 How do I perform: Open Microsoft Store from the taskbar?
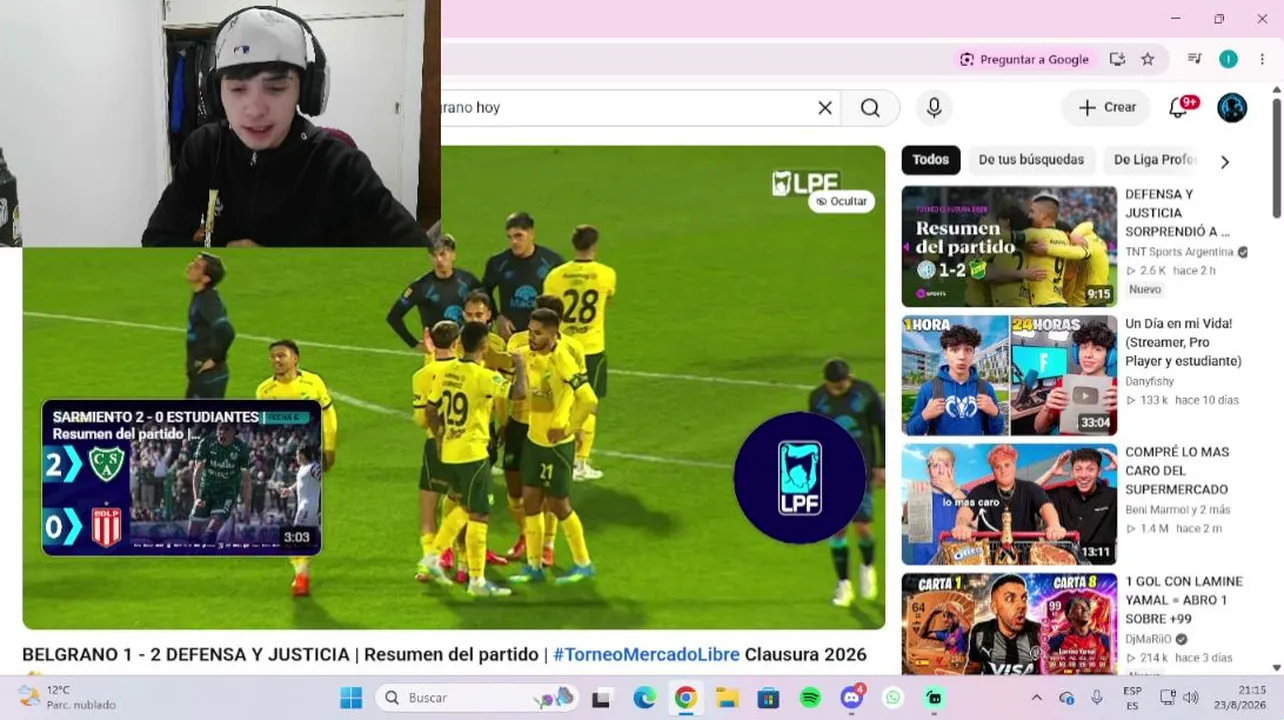click(x=768, y=698)
